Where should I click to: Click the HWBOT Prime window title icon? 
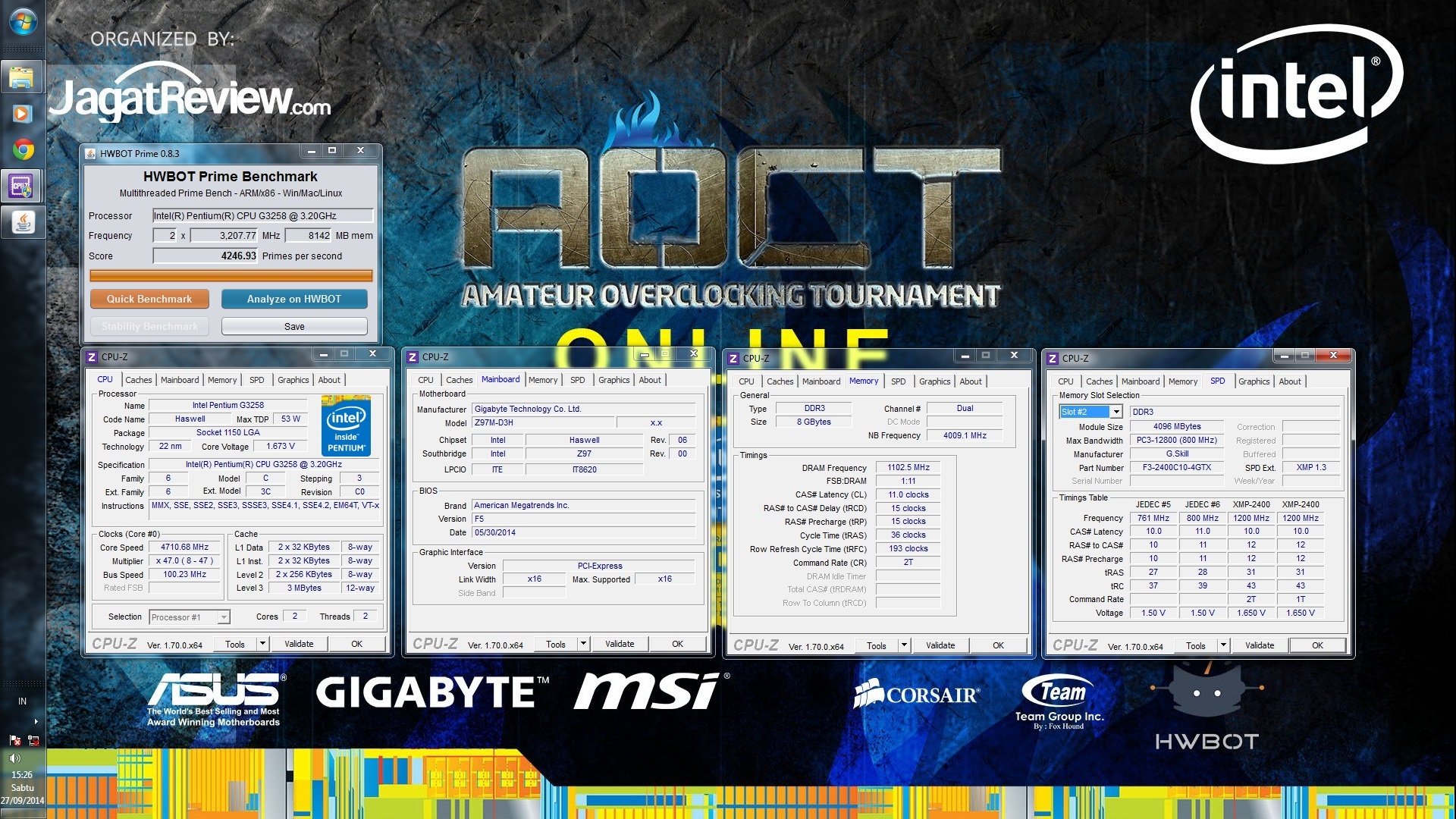91,153
